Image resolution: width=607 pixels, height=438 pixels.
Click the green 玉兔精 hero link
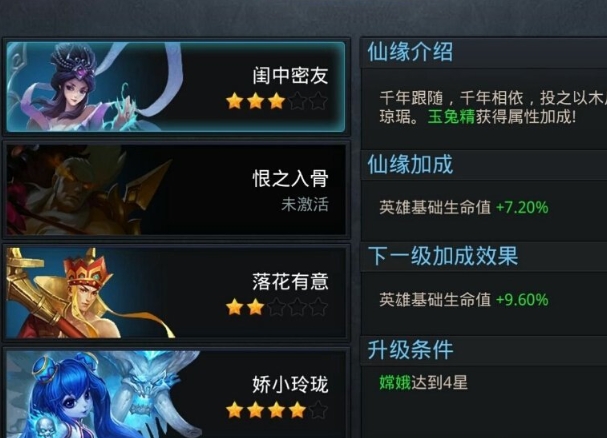pos(451,117)
